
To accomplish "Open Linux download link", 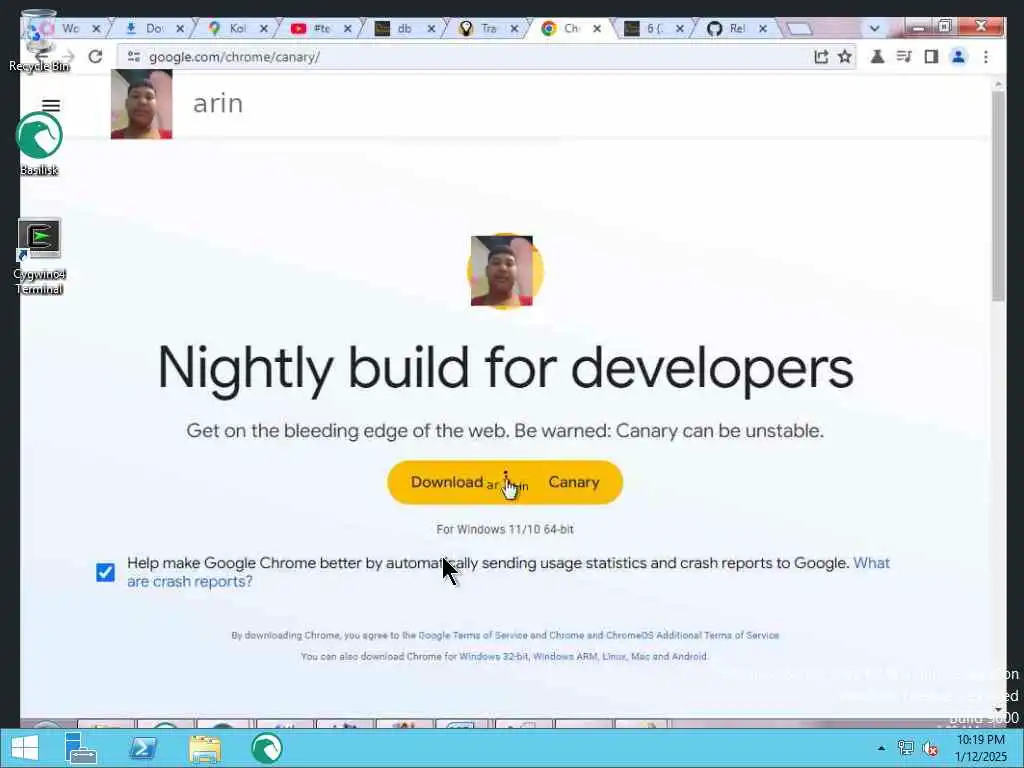I will 613,656.
